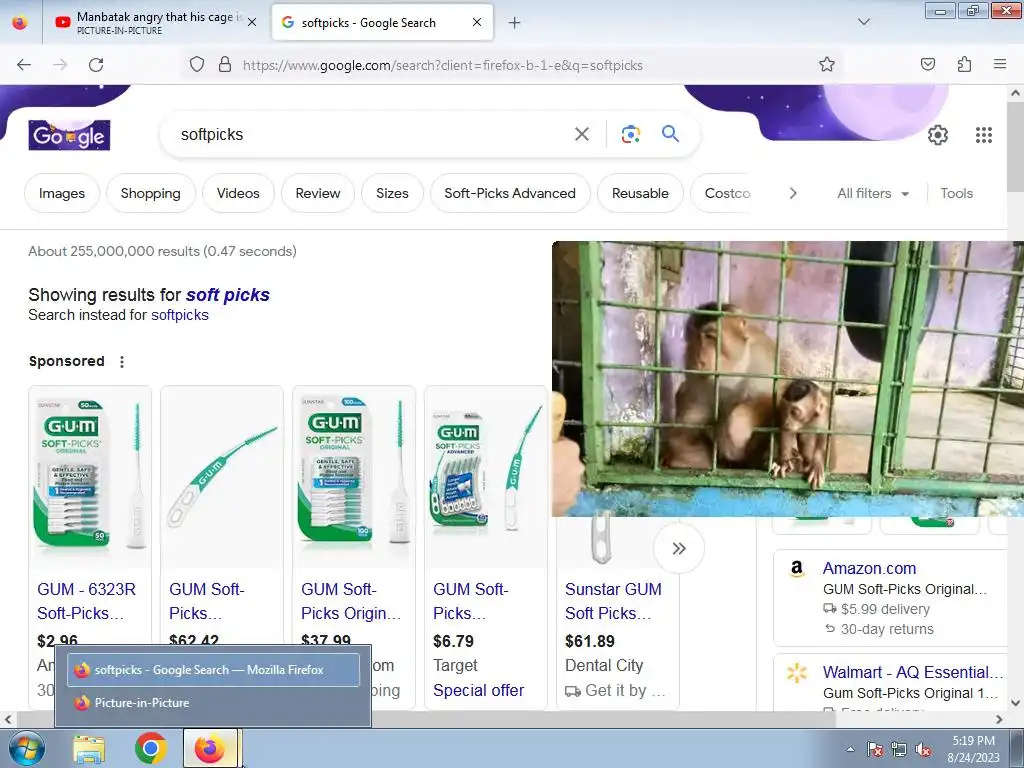This screenshot has height=768, width=1024.
Task: Close the softpicks Google Search tab
Action: (x=477, y=22)
